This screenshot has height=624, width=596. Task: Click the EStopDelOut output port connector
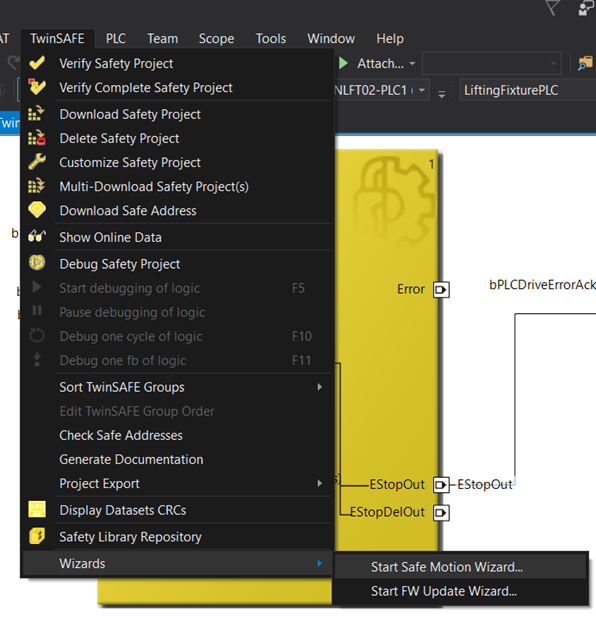(441, 513)
